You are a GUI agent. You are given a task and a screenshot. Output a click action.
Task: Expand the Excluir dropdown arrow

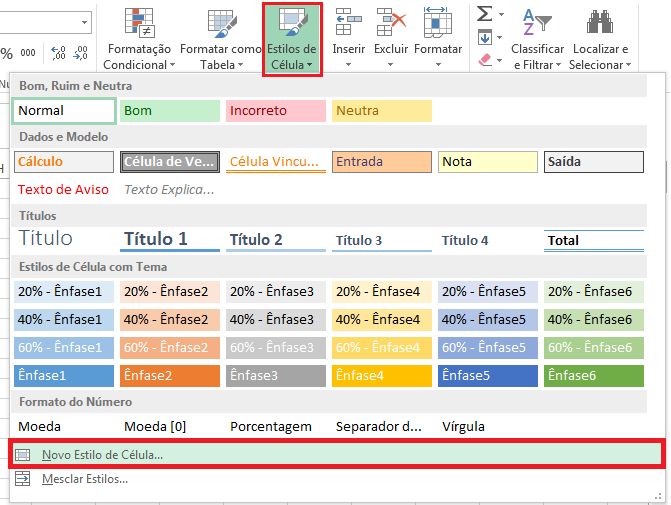391,64
